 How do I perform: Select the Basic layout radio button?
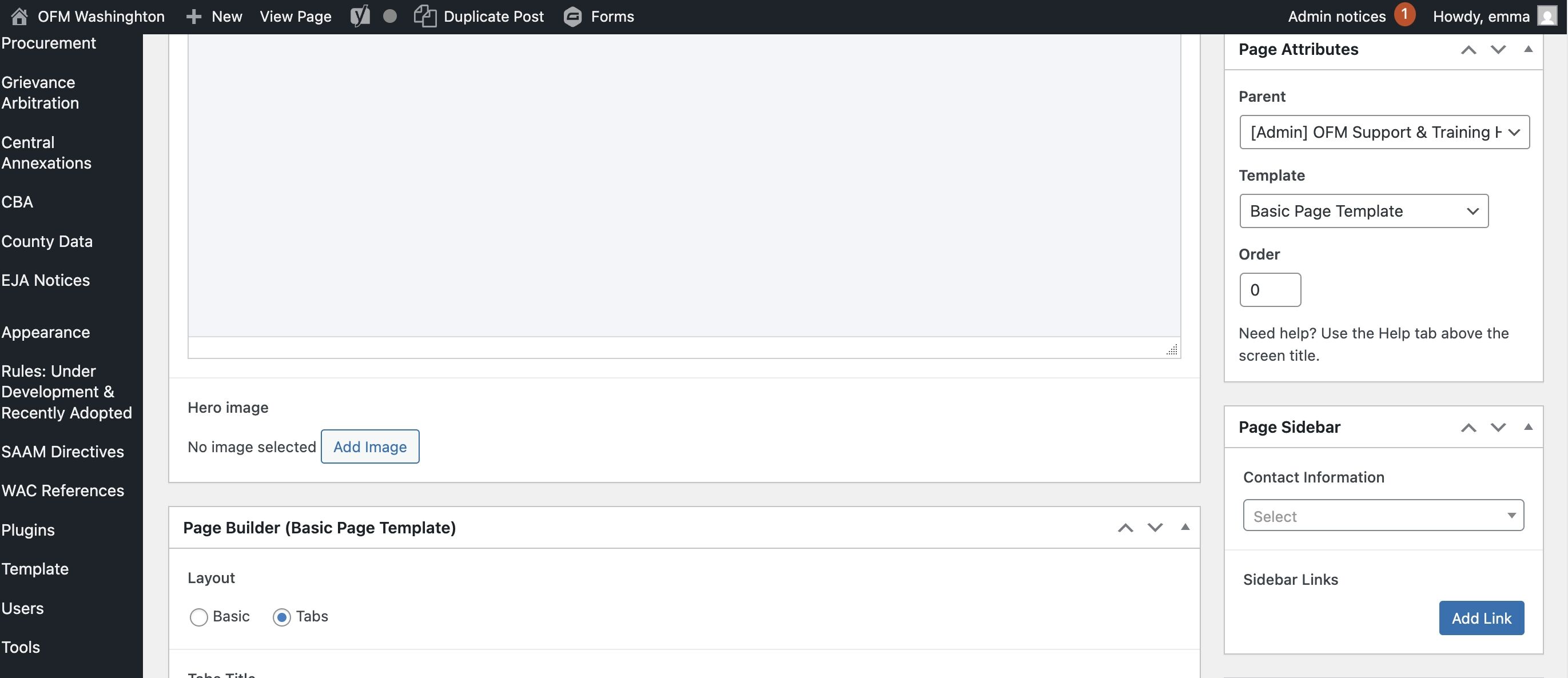point(198,617)
